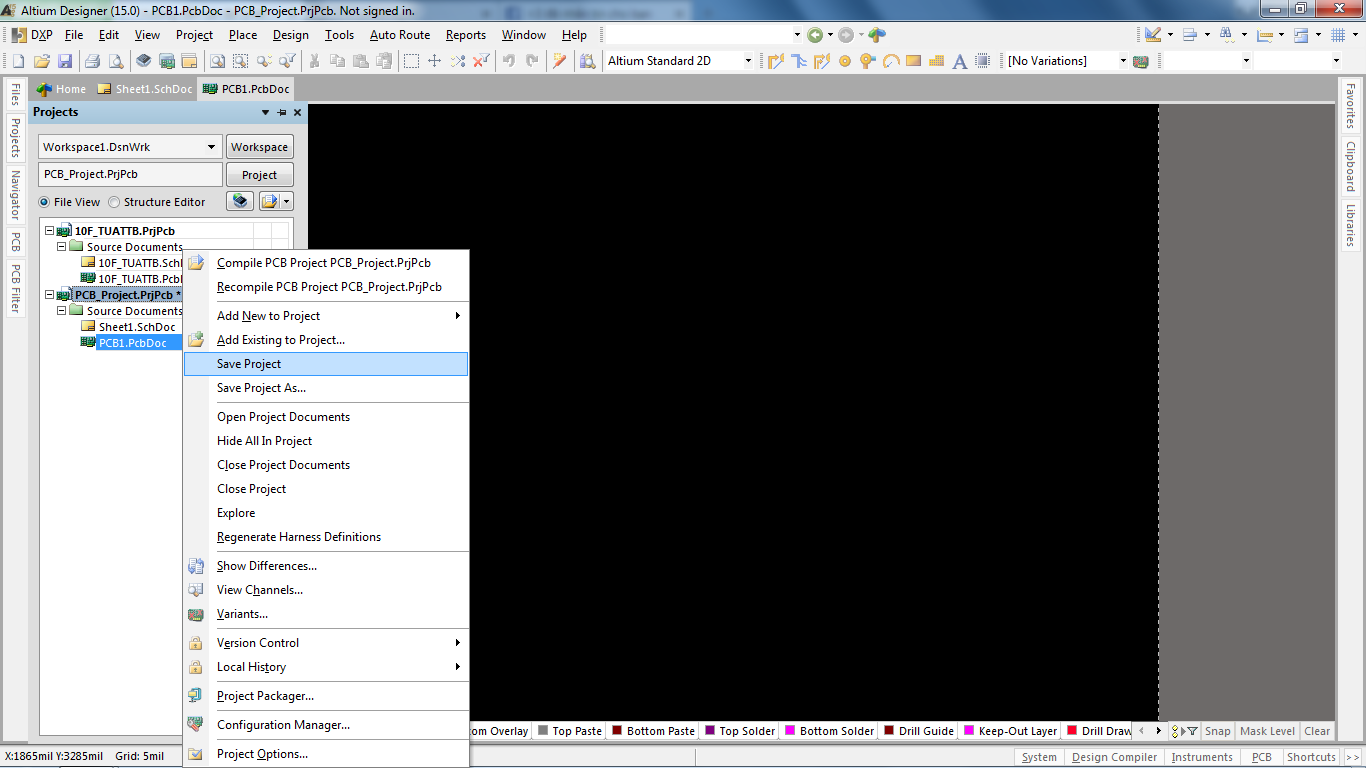Select the Place String text tool
The width and height of the screenshot is (1366, 768).
pyautogui.click(x=960, y=61)
